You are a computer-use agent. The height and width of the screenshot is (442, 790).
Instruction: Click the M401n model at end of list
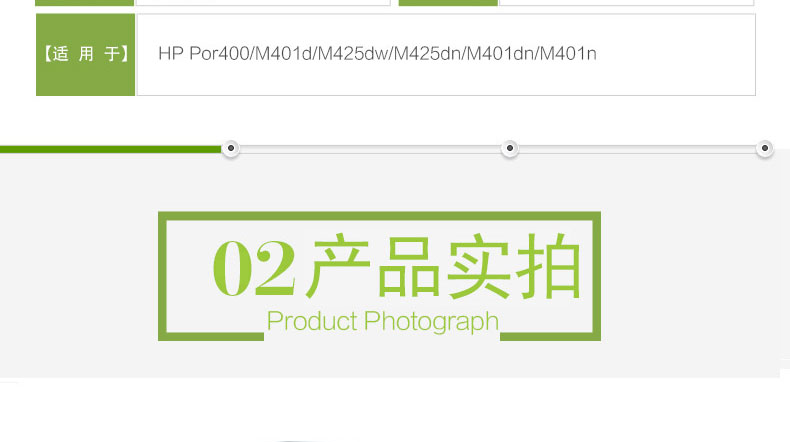[x=568, y=53]
